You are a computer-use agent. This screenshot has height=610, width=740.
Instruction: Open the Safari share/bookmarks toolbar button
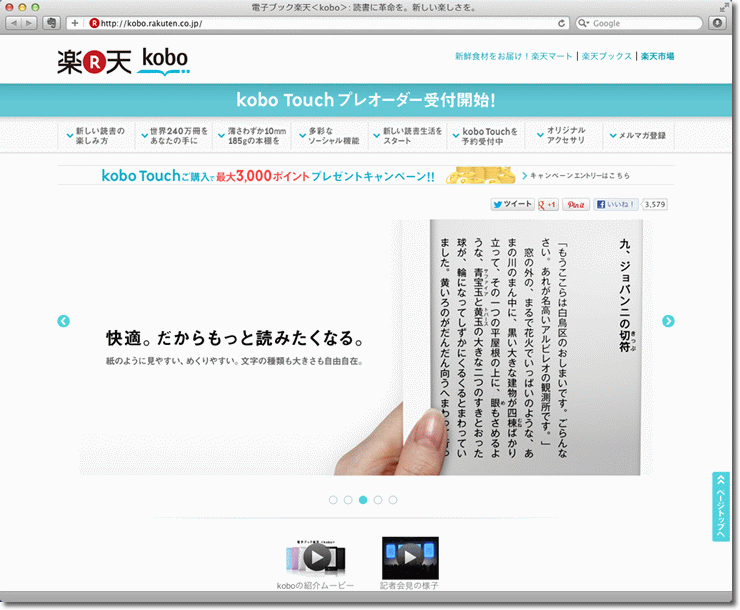coord(51,23)
